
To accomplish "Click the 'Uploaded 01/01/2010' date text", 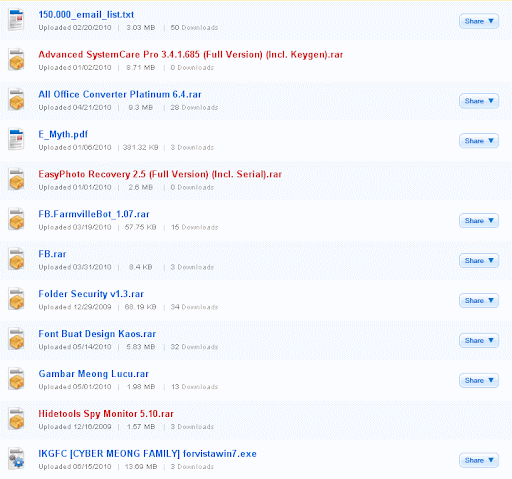I will click(x=75, y=187).
